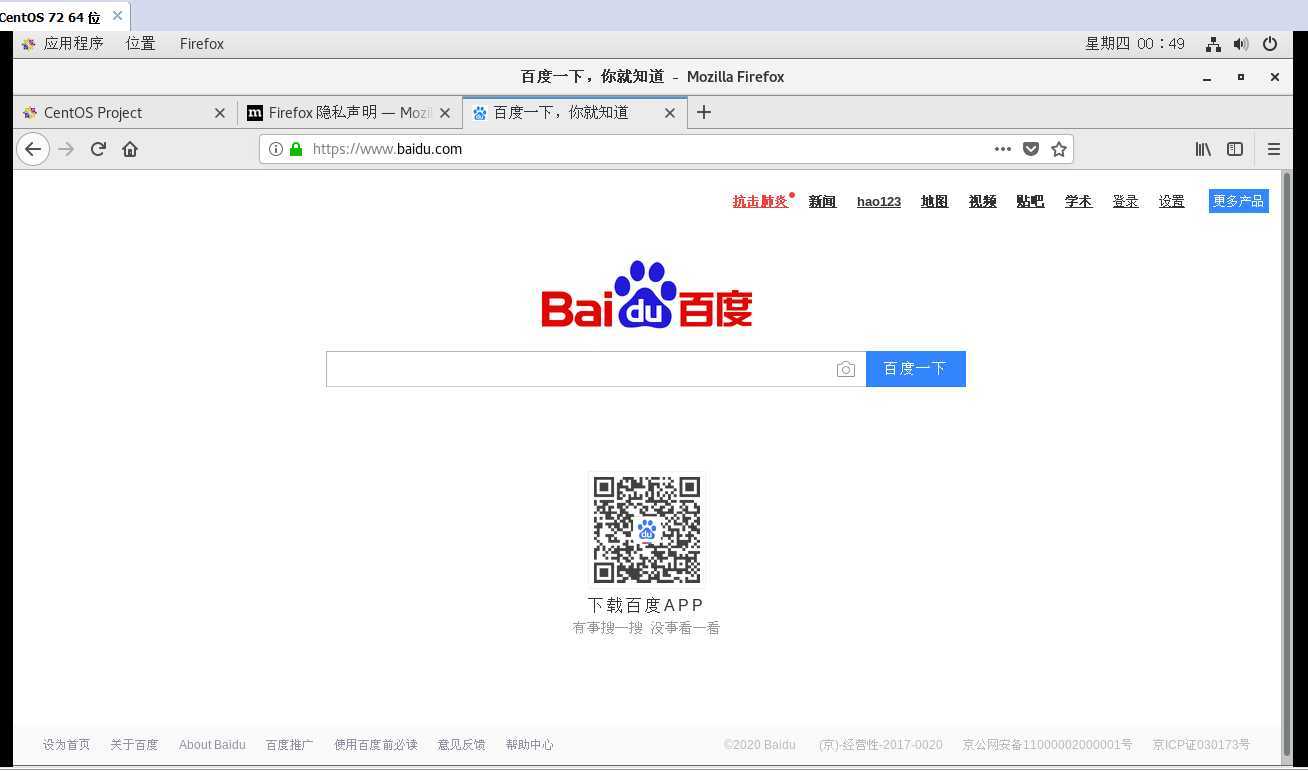Open page actions three-dots menu
This screenshot has height=771, width=1308.
tap(1002, 149)
